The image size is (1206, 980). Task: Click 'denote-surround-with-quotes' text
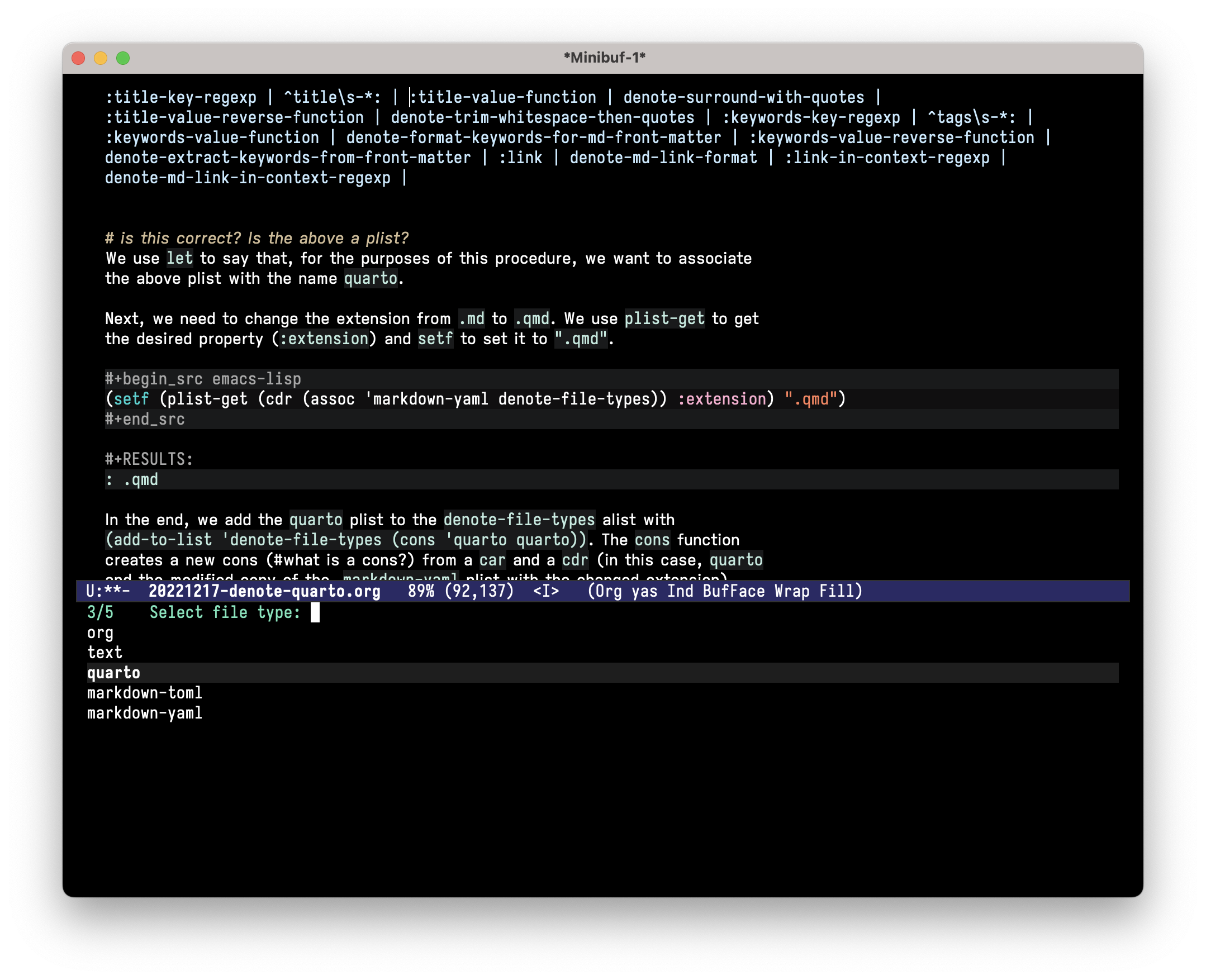point(744,97)
